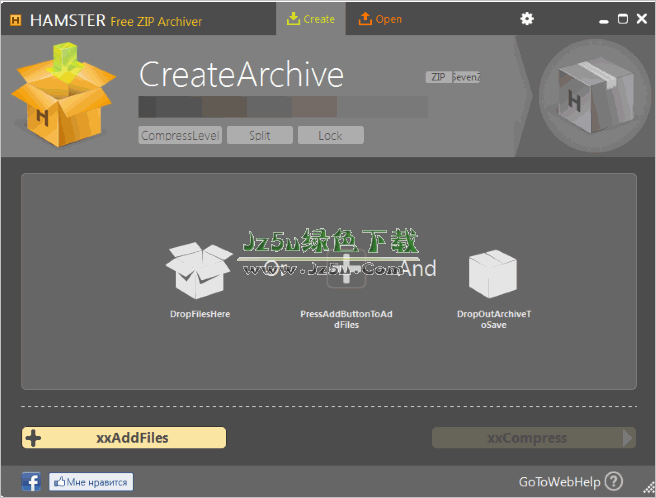This screenshot has height=498, width=656.
Task: Open settings via the gear icon
Action: click(527, 19)
